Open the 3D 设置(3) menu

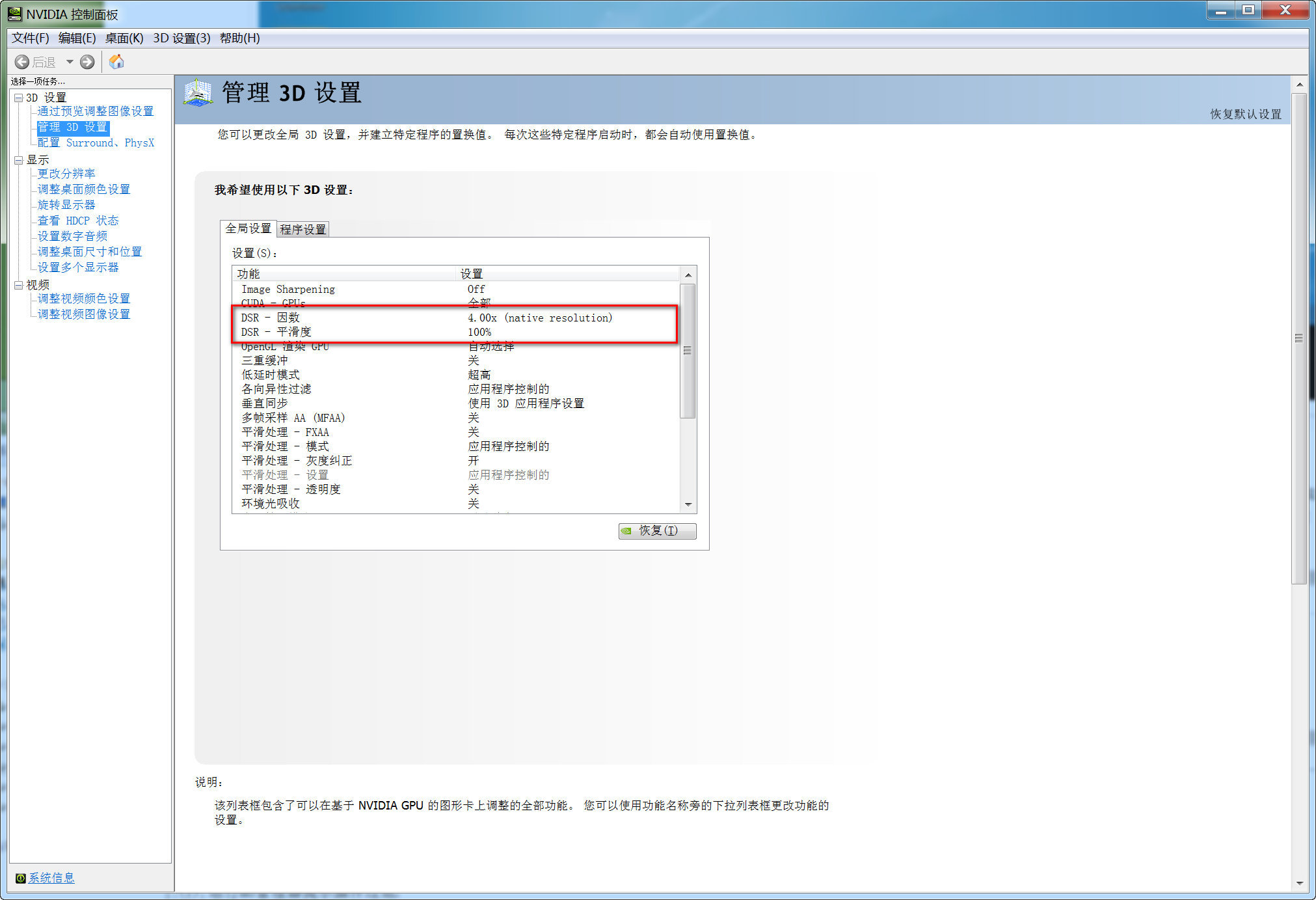click(181, 38)
